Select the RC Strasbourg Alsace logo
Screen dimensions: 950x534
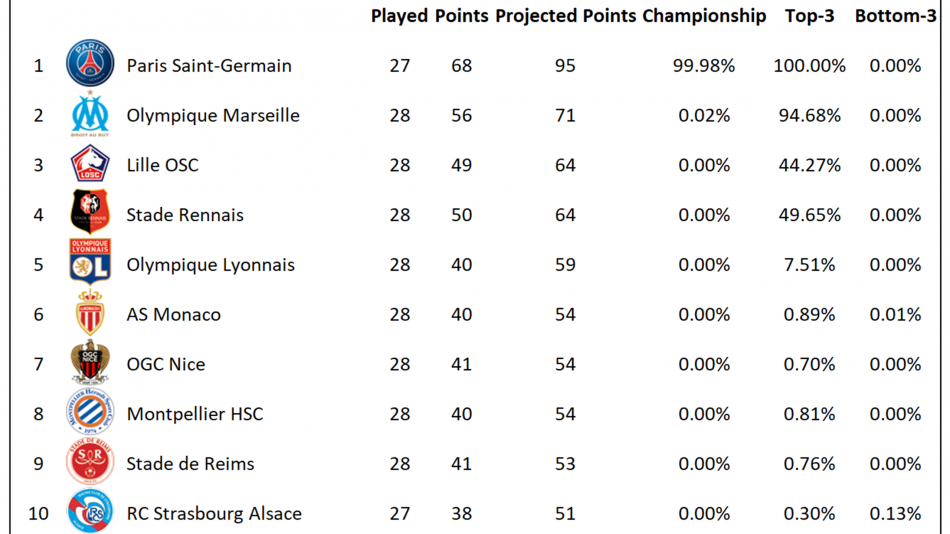point(90,511)
